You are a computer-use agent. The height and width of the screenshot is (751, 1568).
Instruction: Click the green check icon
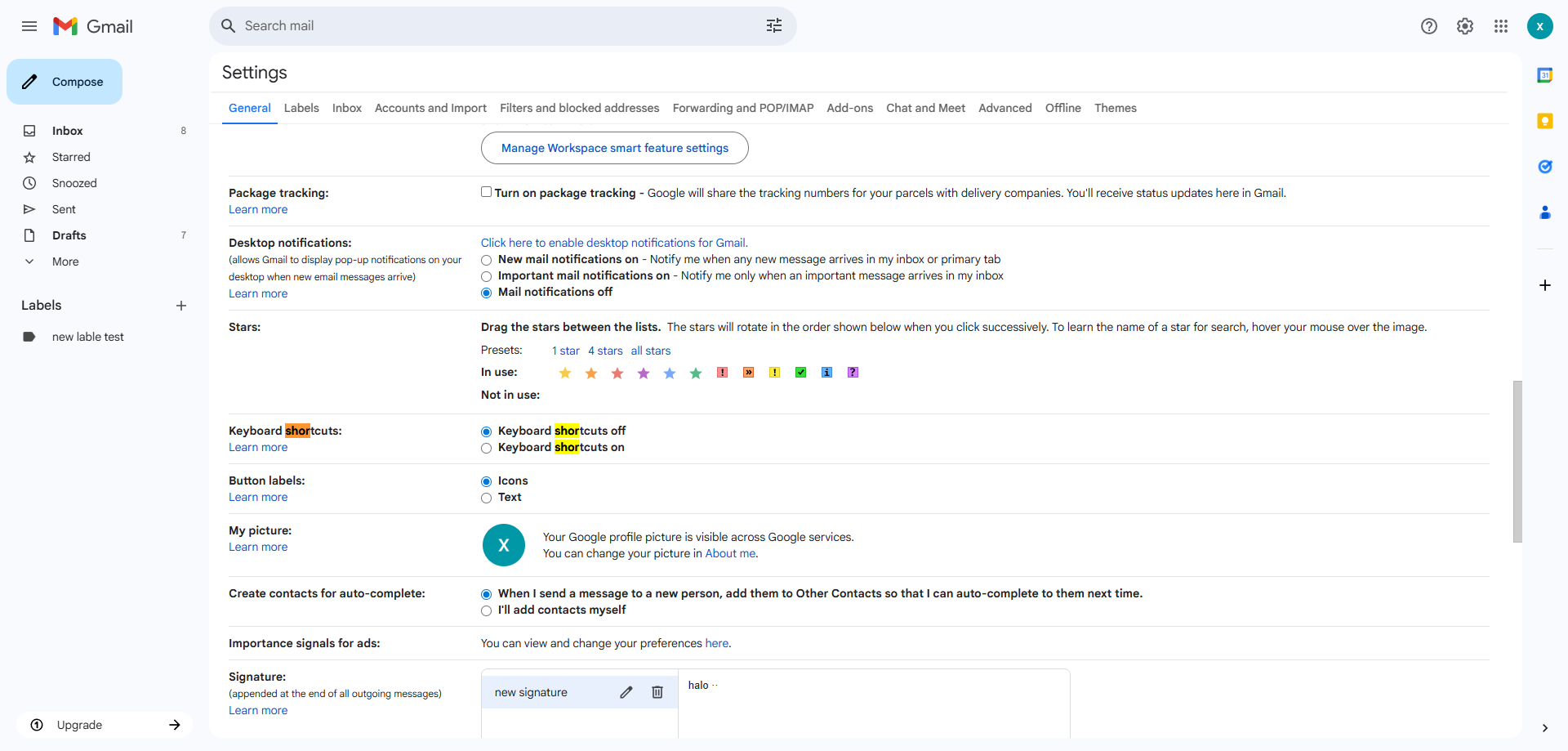(x=801, y=373)
